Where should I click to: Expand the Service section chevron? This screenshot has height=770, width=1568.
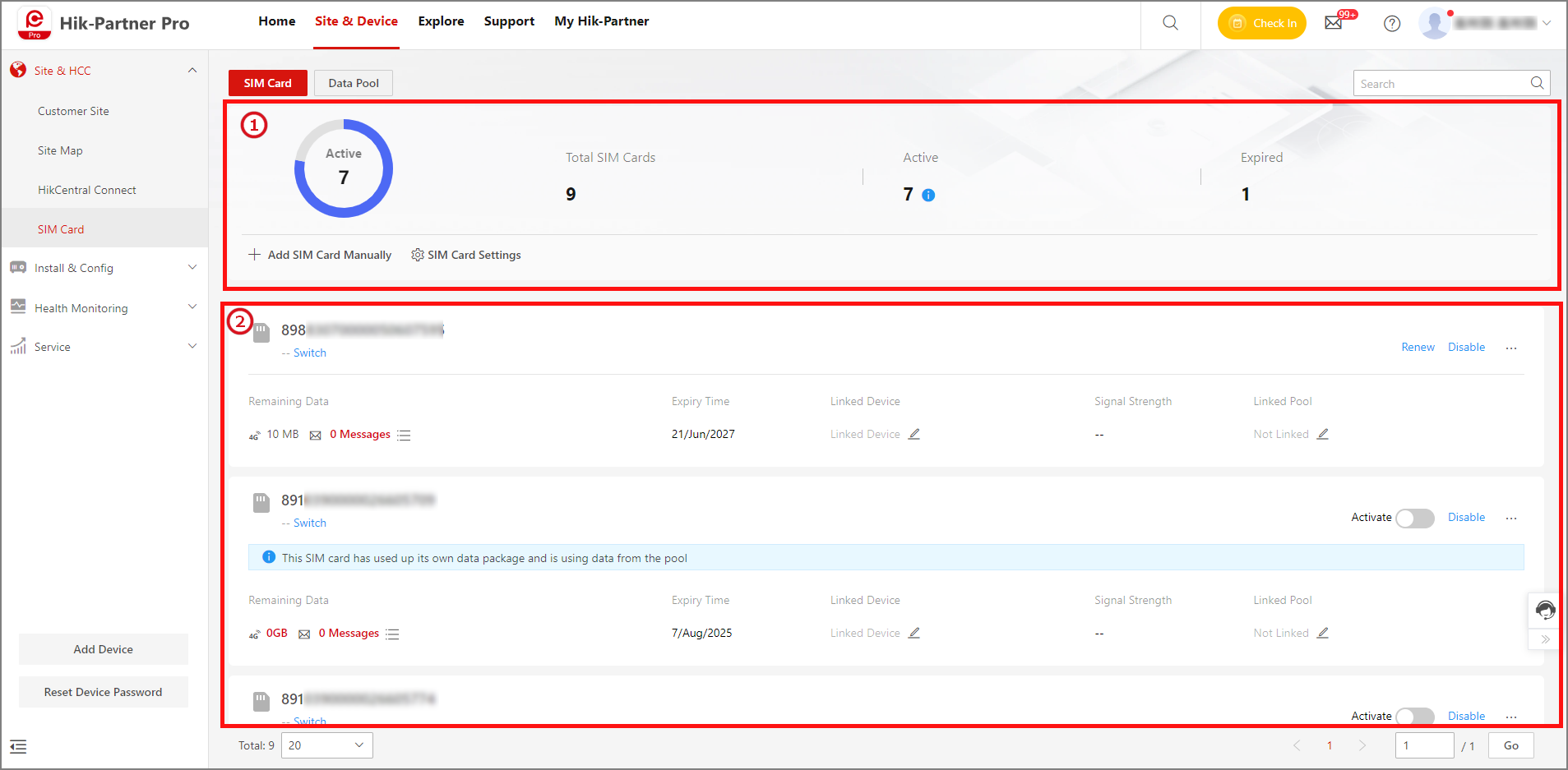coord(192,346)
